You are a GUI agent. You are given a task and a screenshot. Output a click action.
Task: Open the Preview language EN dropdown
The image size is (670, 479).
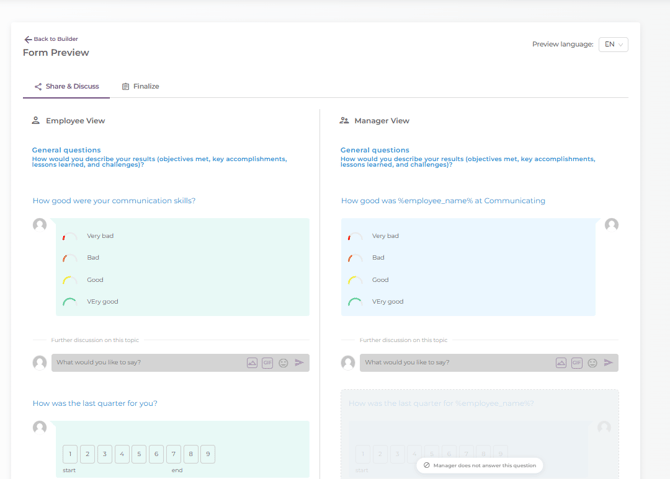(613, 44)
